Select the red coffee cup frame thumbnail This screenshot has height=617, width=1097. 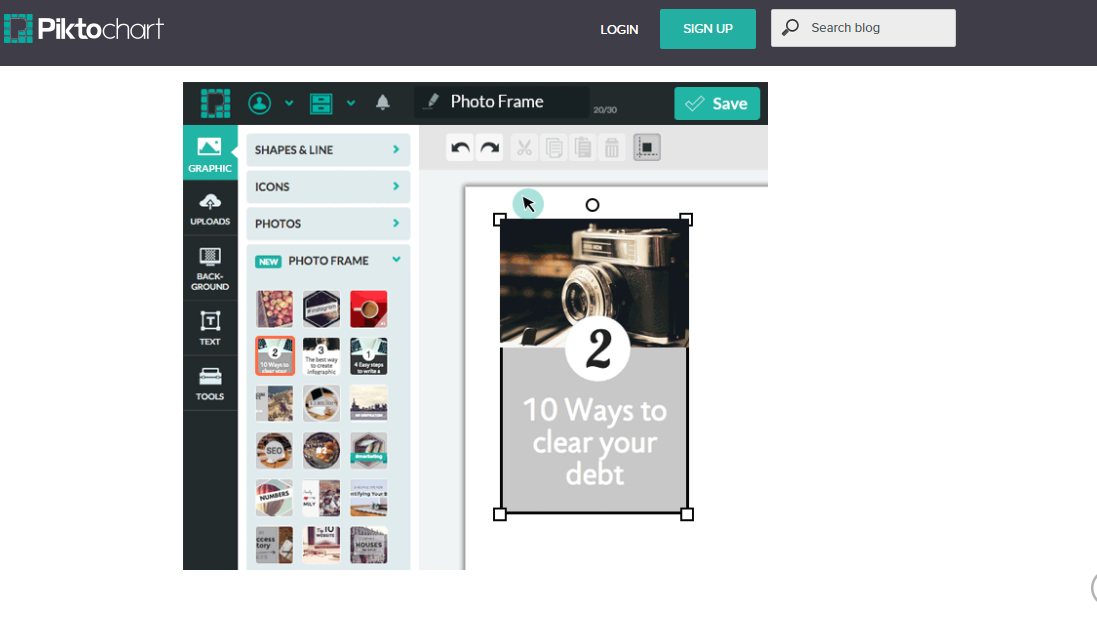[x=369, y=309]
